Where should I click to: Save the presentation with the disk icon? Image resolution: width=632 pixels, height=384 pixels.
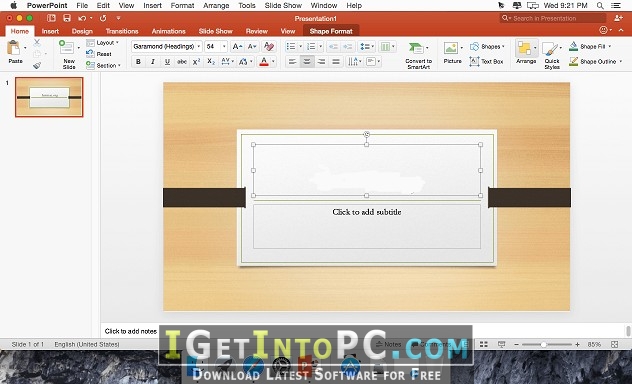point(67,18)
